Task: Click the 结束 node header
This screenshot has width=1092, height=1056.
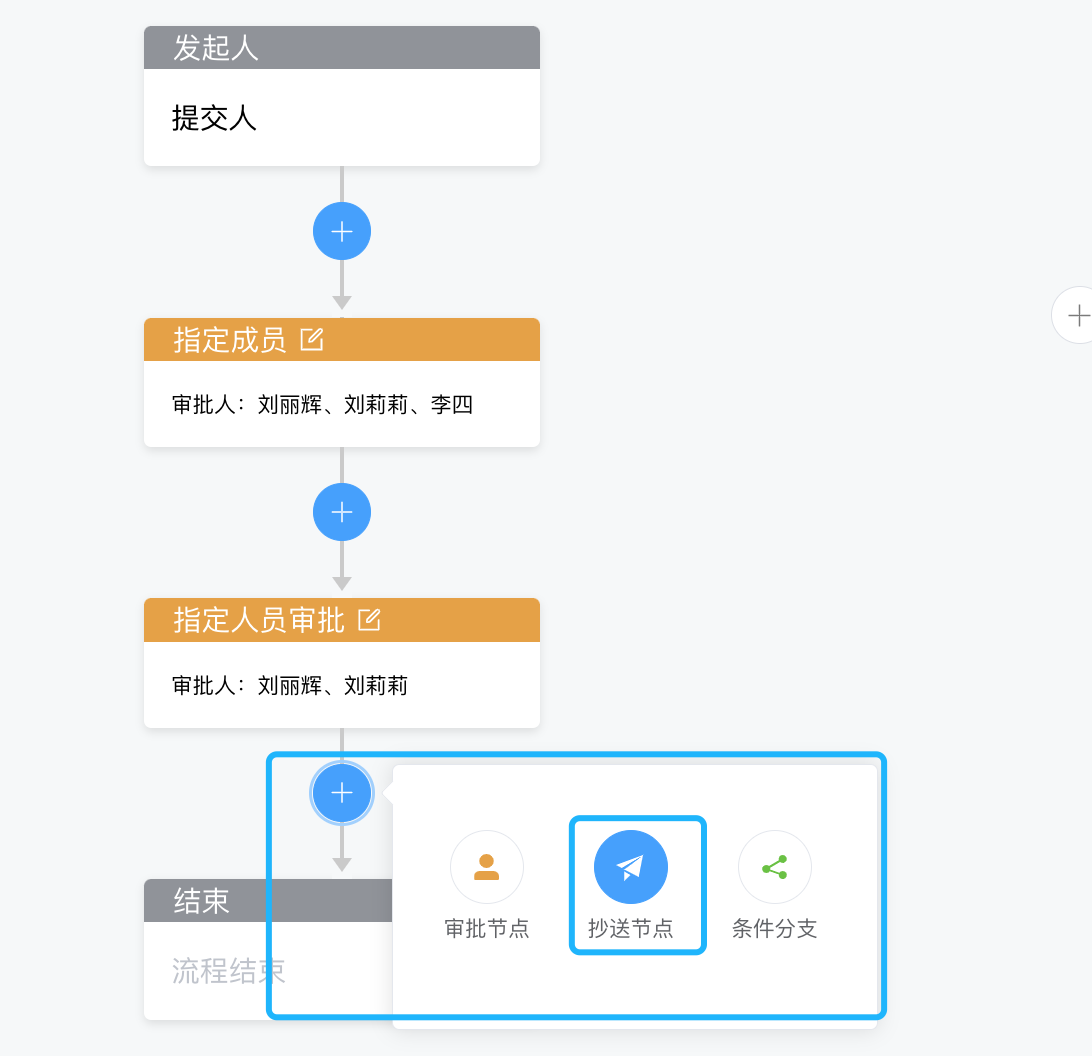Action: pyautogui.click(x=268, y=901)
